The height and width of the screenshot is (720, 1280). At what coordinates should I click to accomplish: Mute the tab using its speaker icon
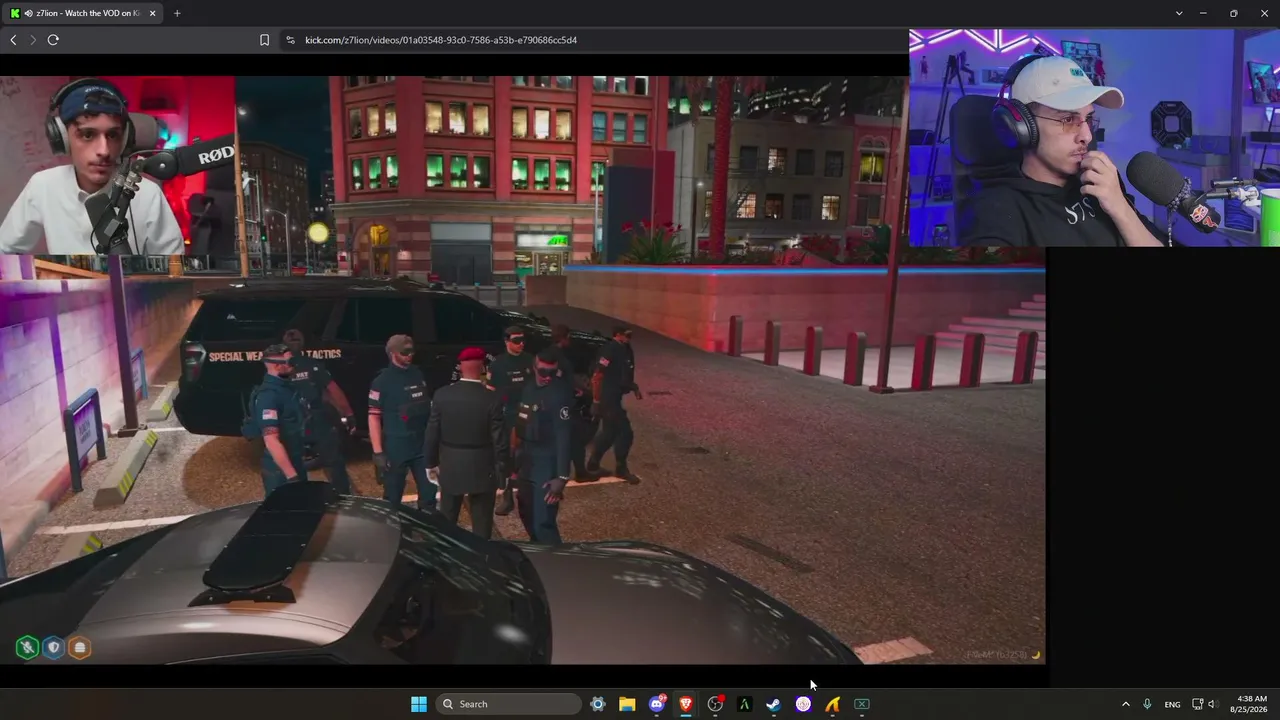click(28, 13)
